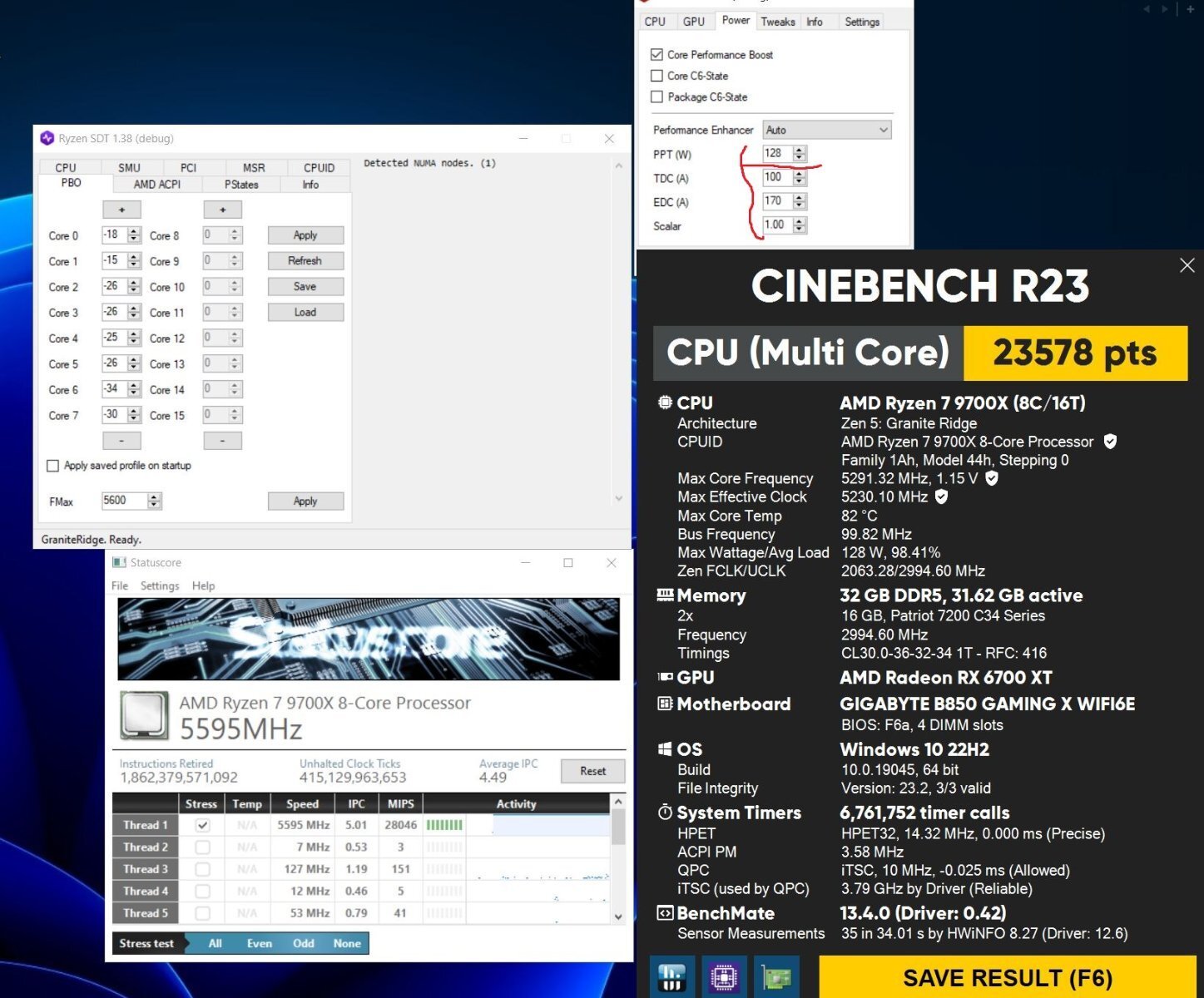Close the Cinebench R23 result panel
The height and width of the screenshot is (998, 1204).
point(1187,265)
